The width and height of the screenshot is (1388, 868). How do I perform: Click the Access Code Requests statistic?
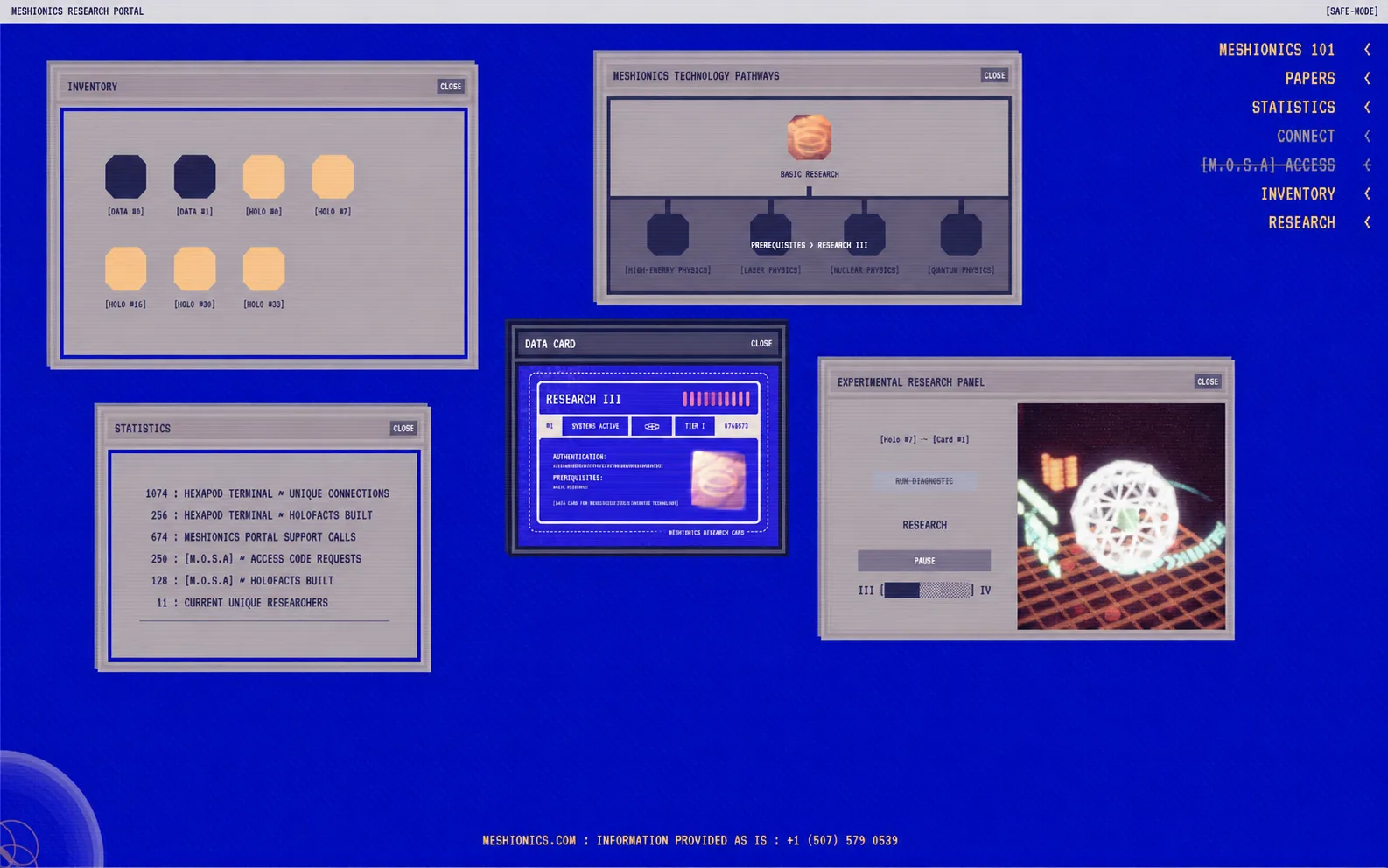tap(256, 559)
